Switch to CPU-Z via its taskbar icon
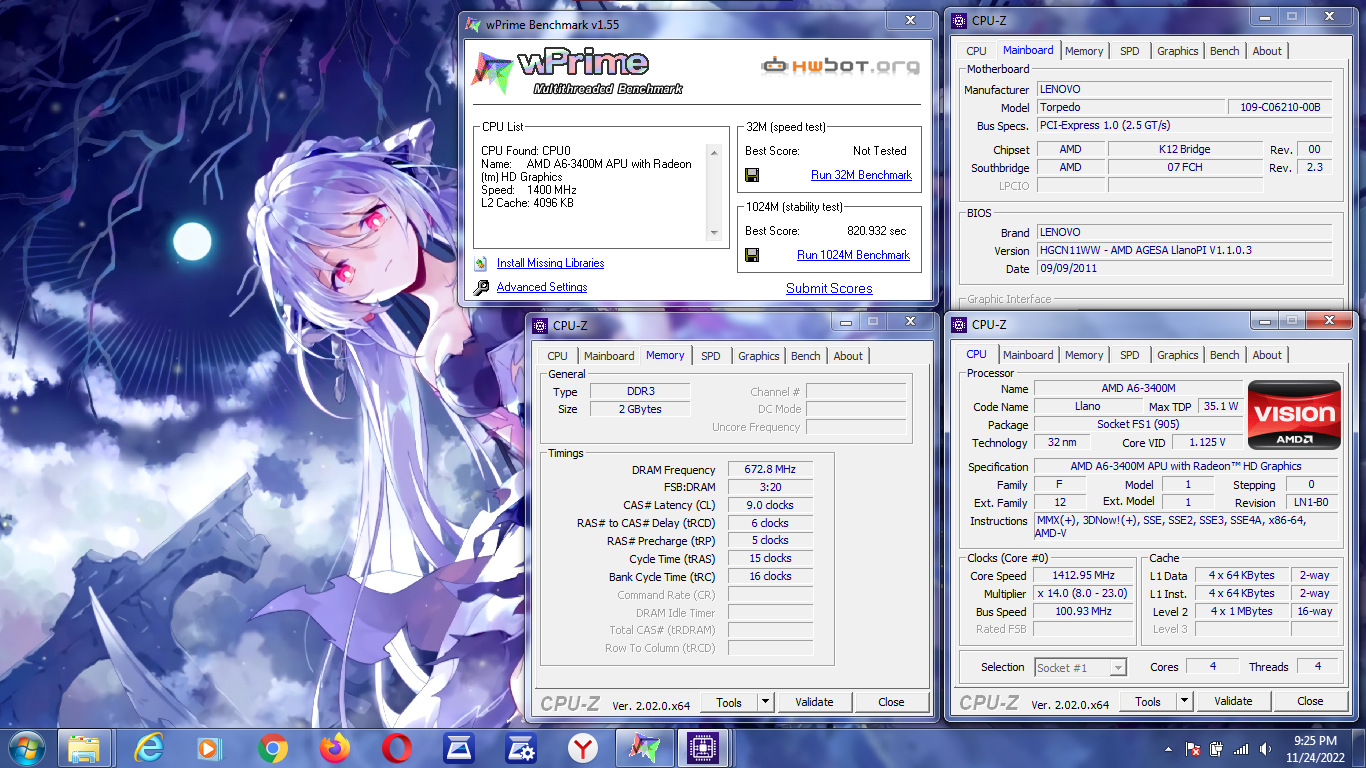 pyautogui.click(x=704, y=747)
